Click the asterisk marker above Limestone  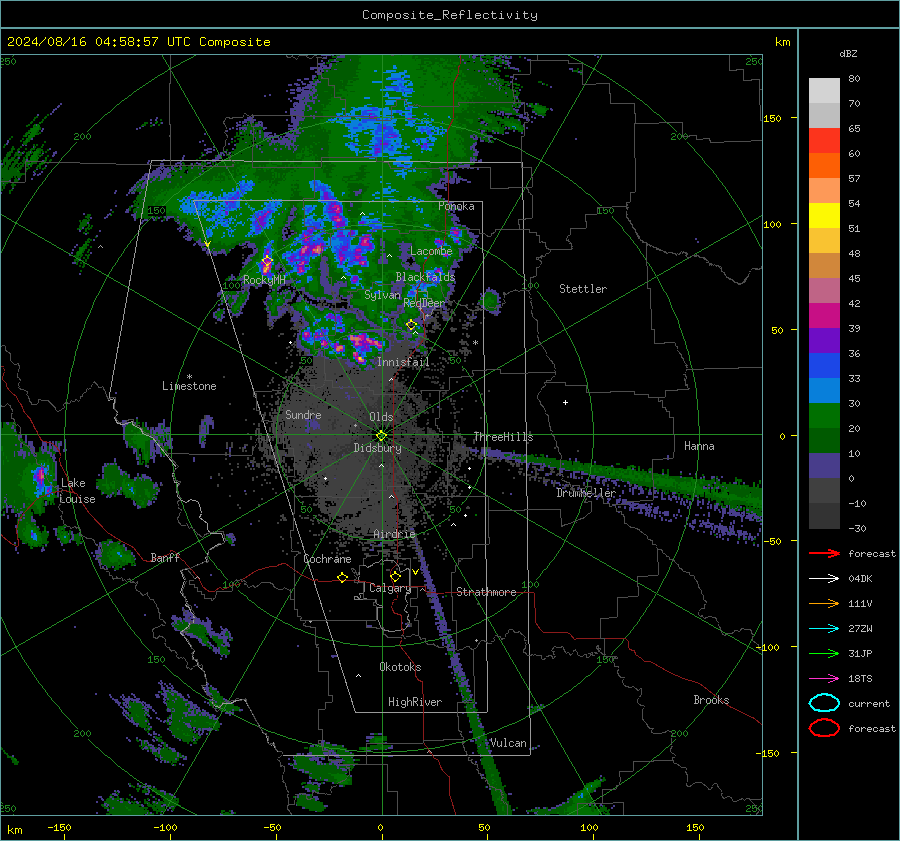(189, 377)
